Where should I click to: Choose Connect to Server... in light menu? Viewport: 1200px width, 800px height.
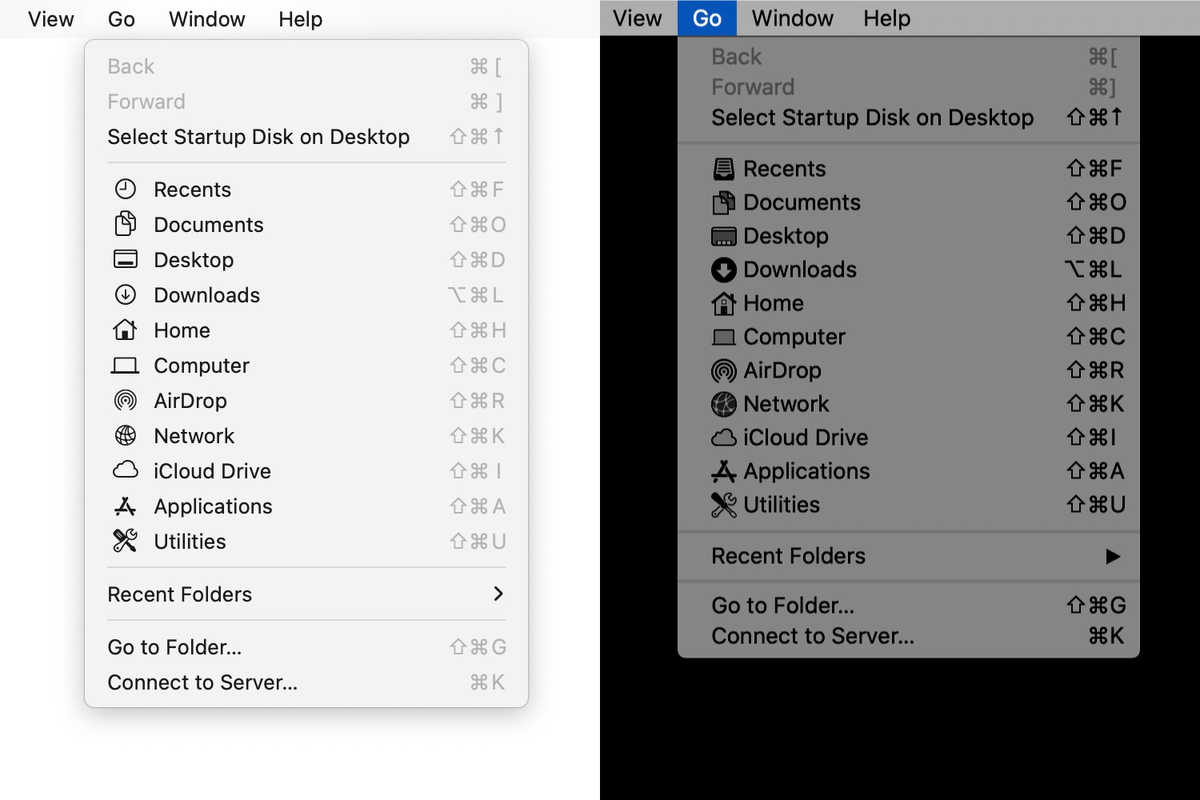(x=306, y=682)
